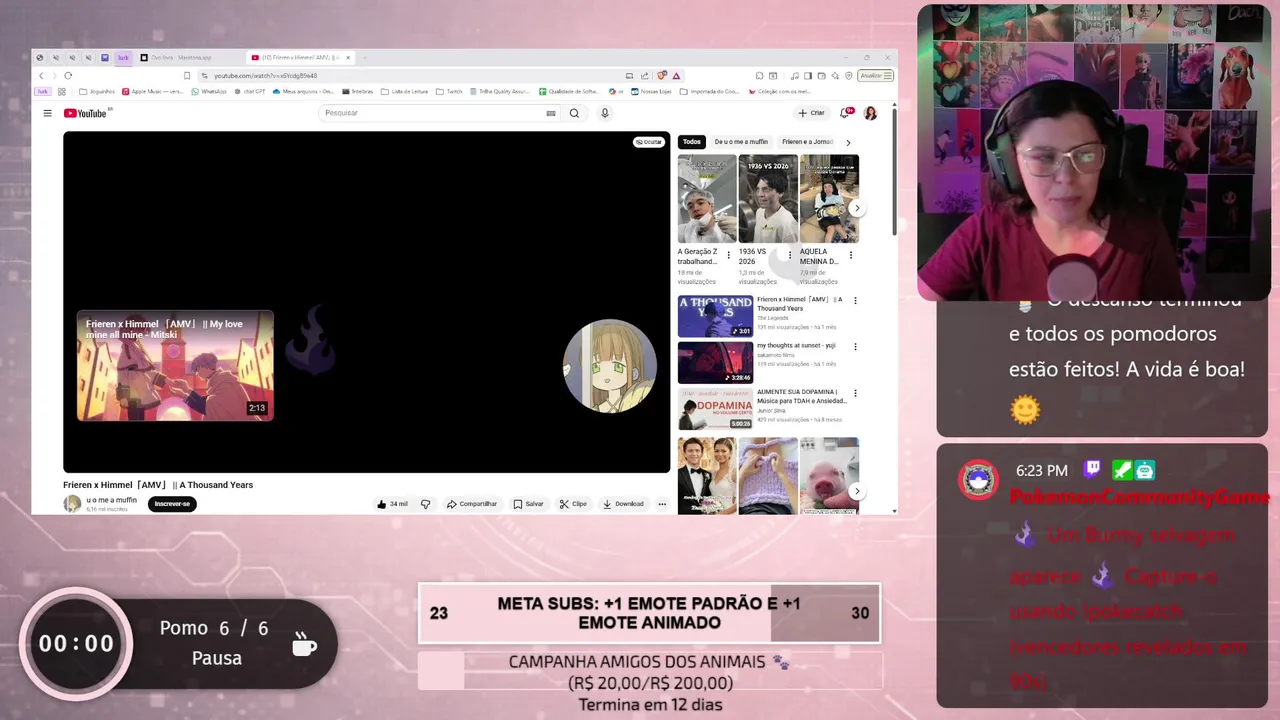Open the on-screen keyboard in search box

(550, 113)
